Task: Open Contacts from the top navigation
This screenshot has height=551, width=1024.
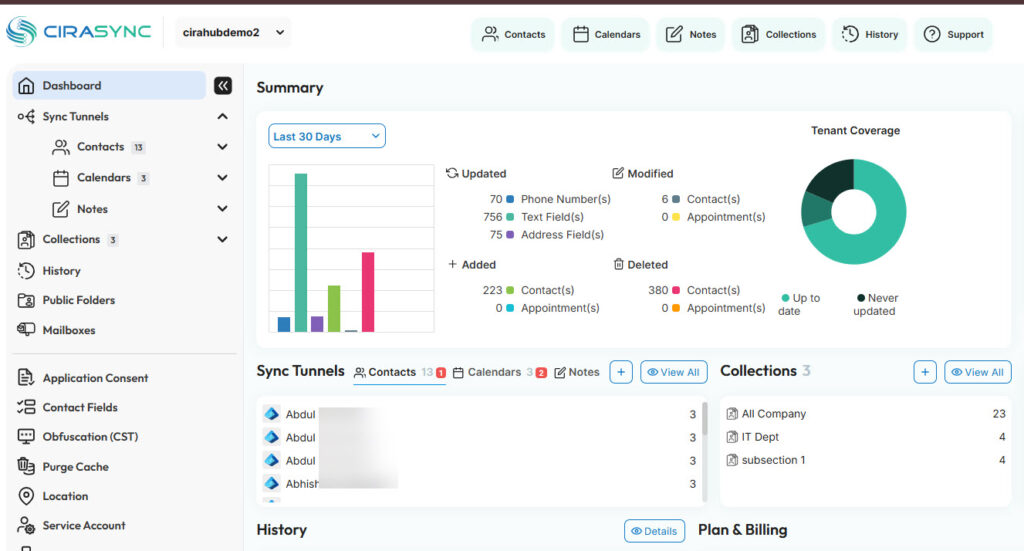Action: (513, 34)
